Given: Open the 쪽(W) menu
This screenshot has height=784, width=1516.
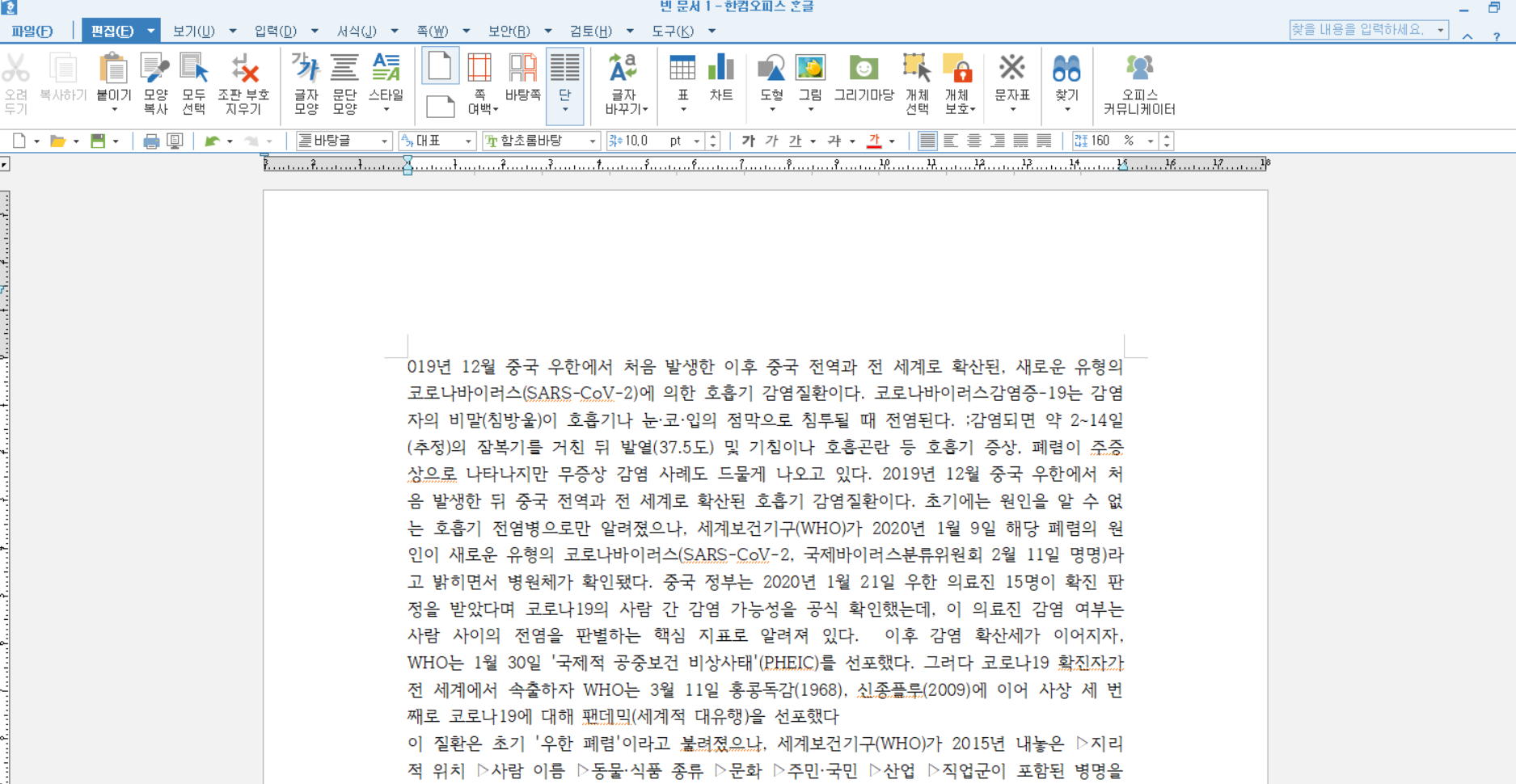Looking at the screenshot, I should [x=433, y=31].
